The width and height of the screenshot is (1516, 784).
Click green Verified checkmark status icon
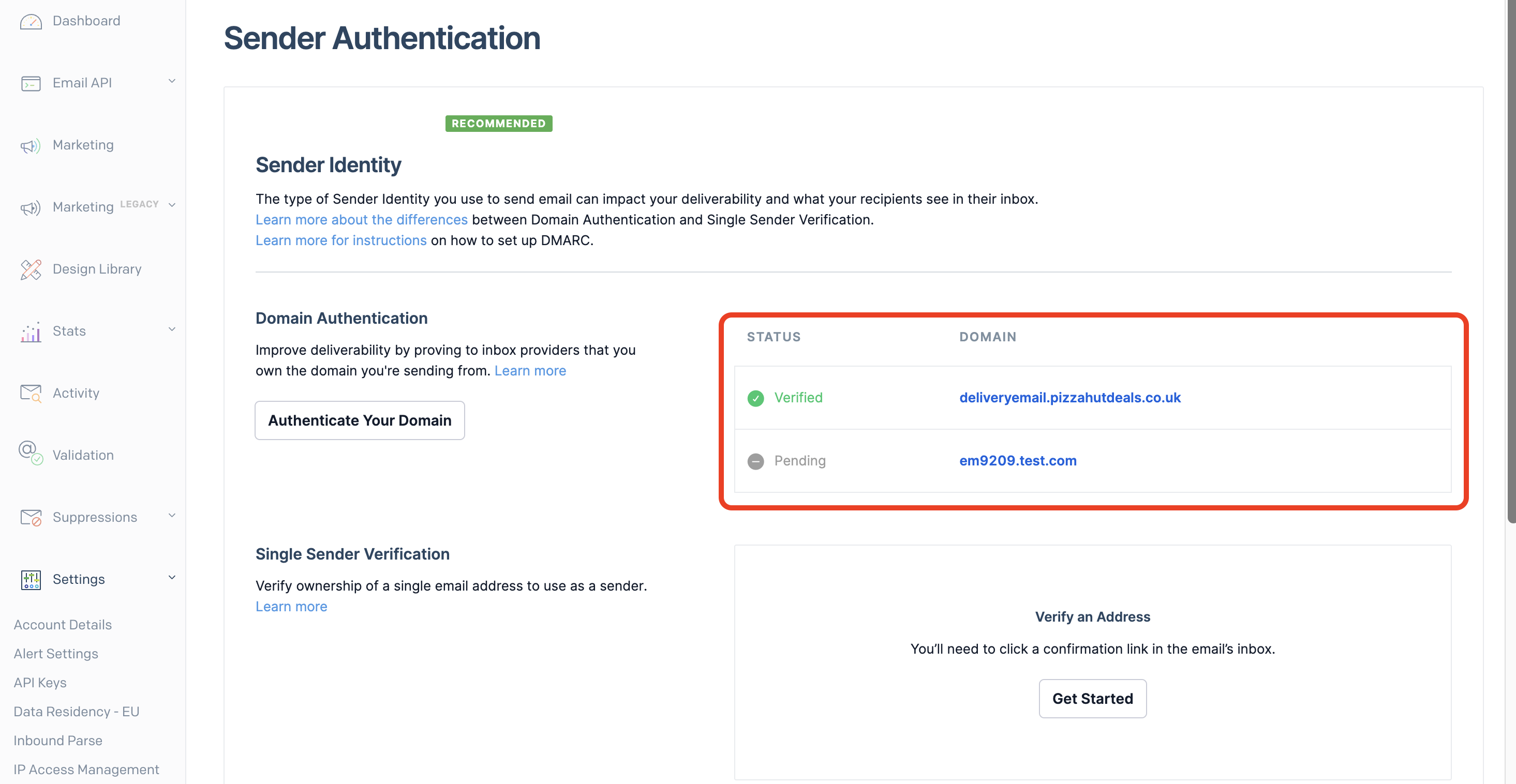click(755, 398)
